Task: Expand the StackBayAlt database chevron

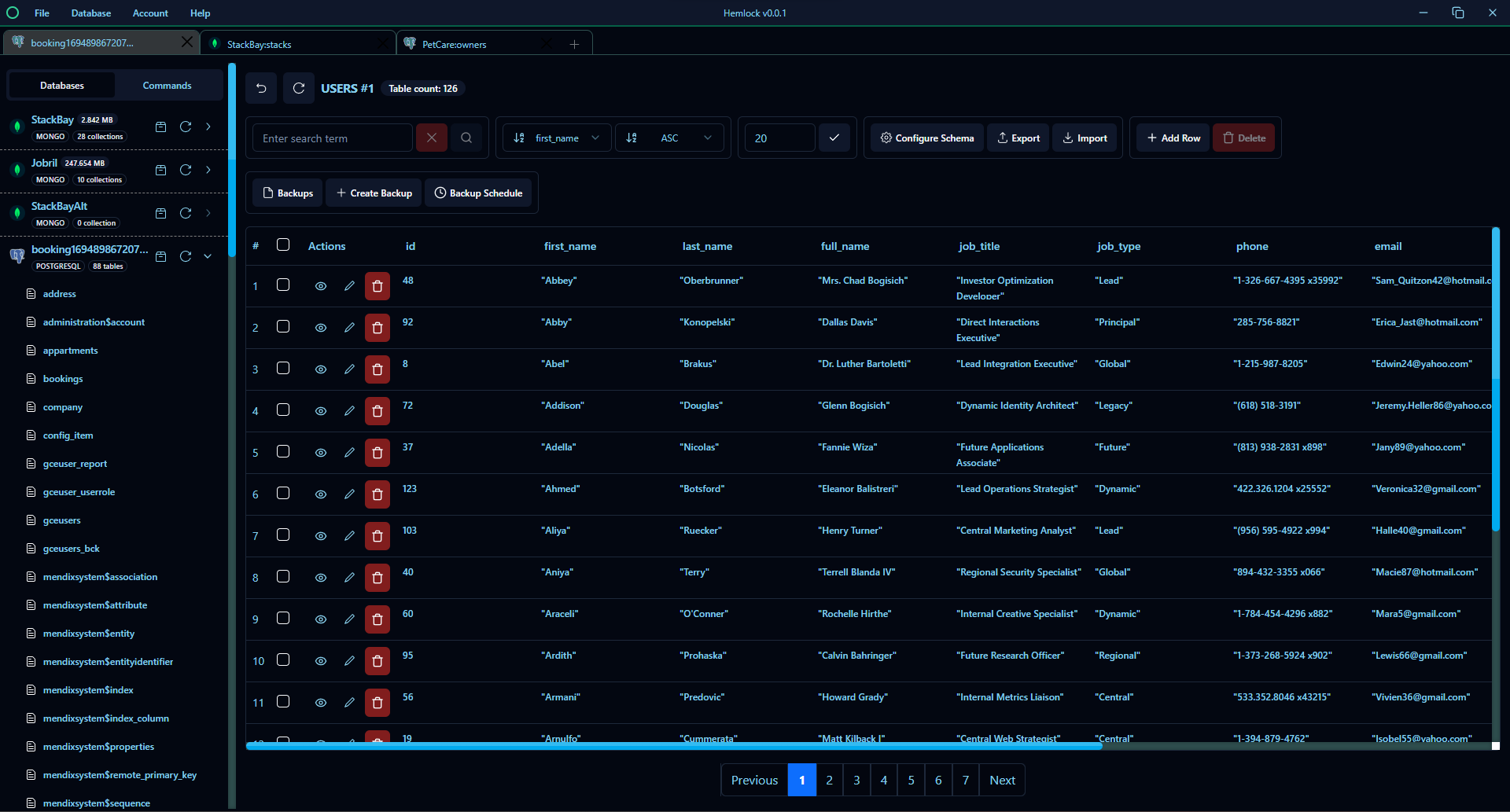Action: 208,213
